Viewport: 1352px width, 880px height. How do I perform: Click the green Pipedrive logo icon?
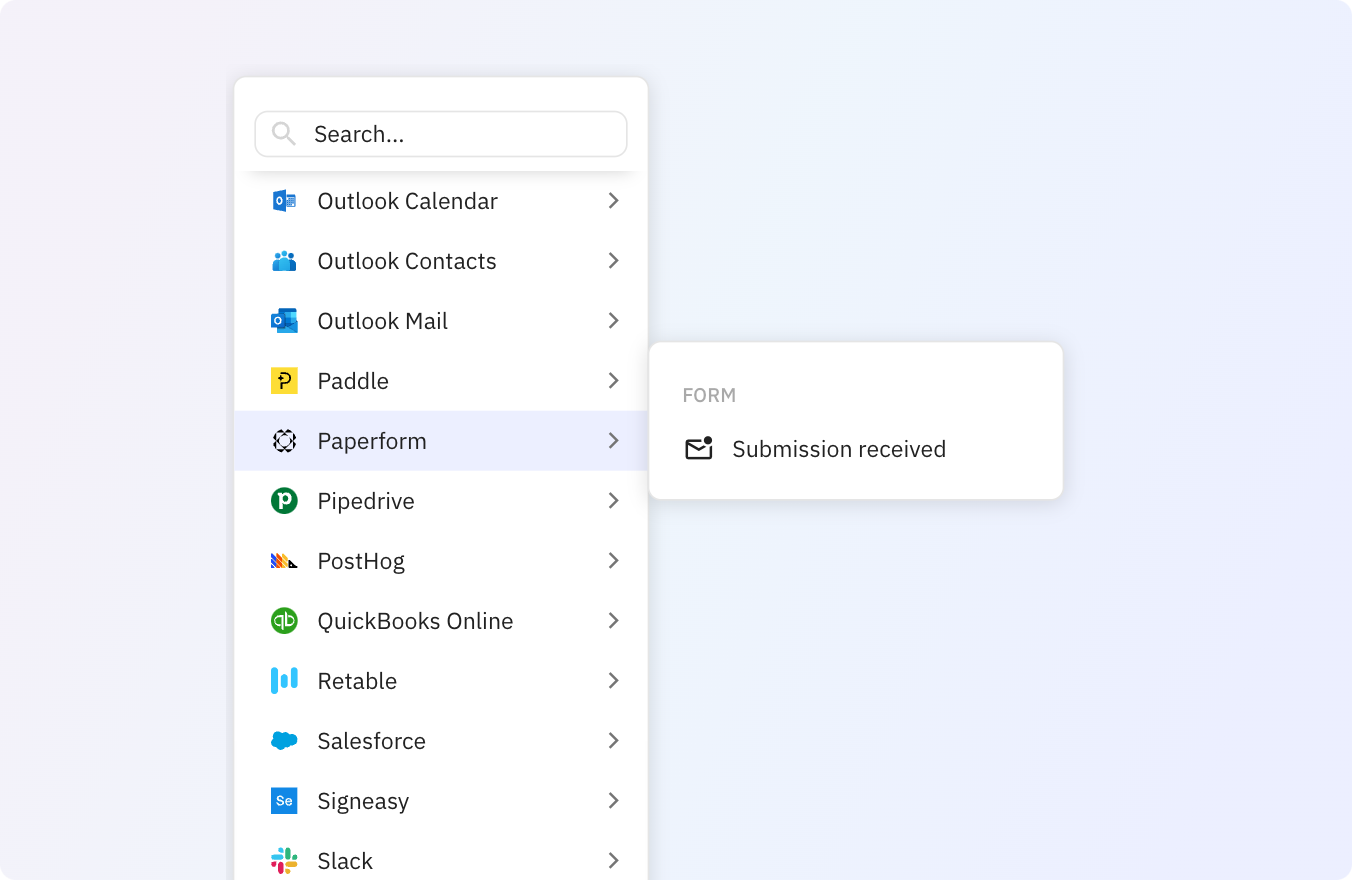(284, 501)
